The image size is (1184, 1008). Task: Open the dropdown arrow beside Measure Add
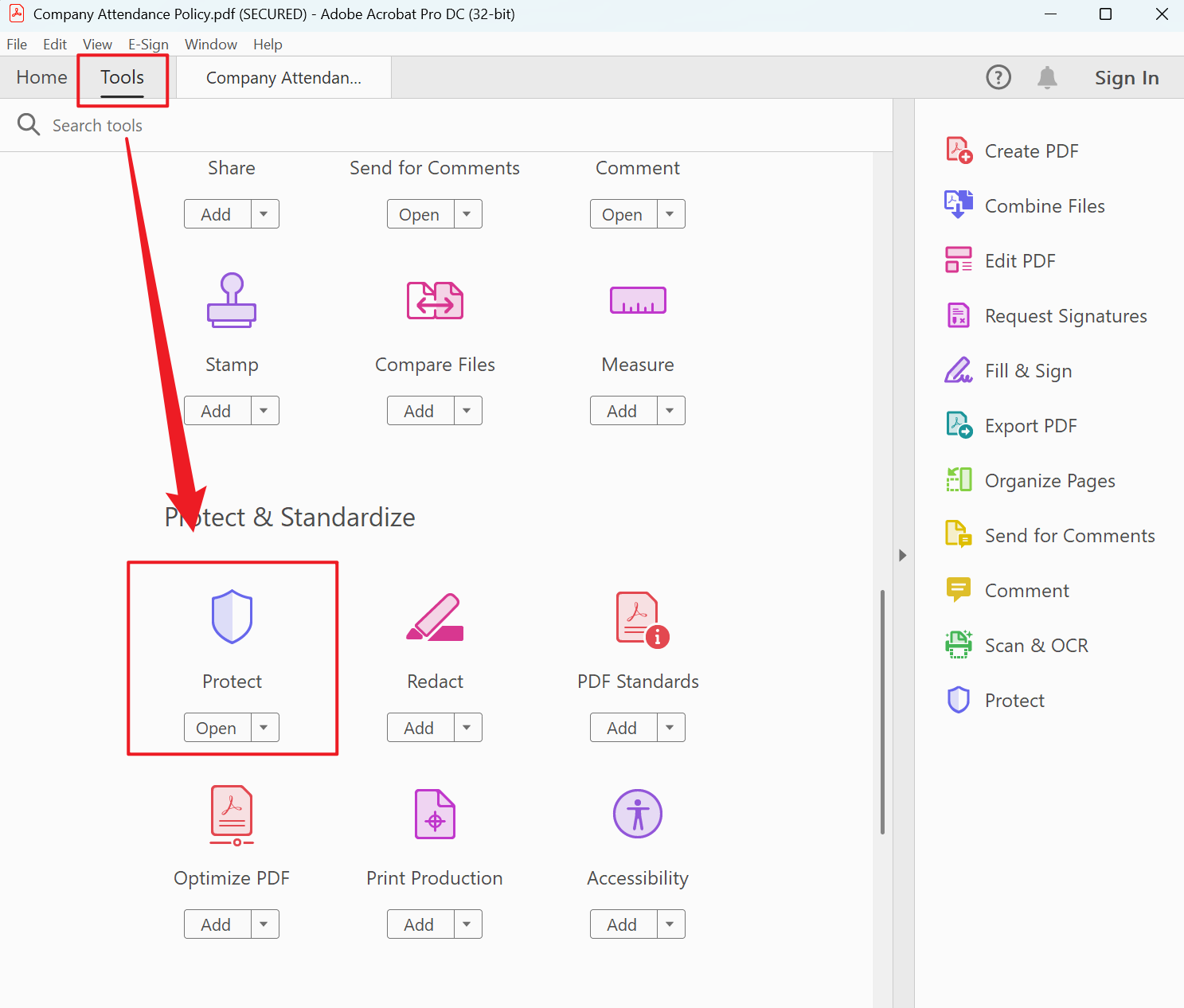point(670,411)
